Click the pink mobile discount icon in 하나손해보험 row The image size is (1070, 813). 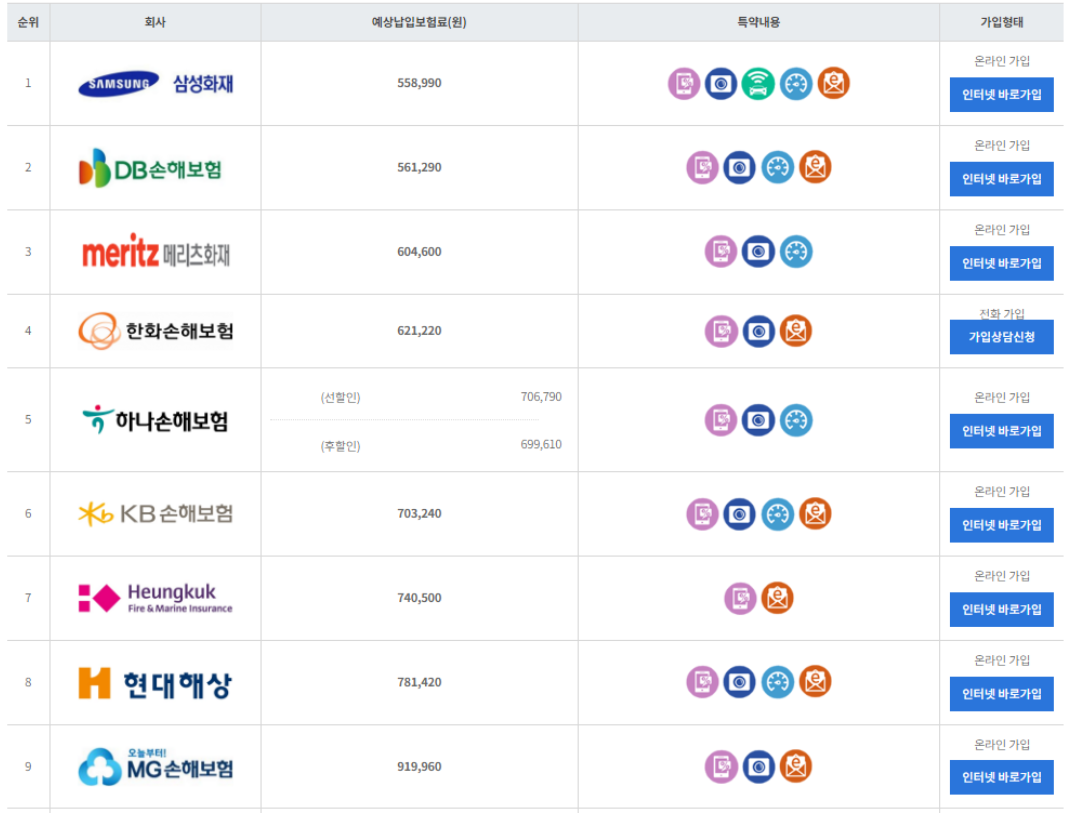pyautogui.click(x=721, y=420)
